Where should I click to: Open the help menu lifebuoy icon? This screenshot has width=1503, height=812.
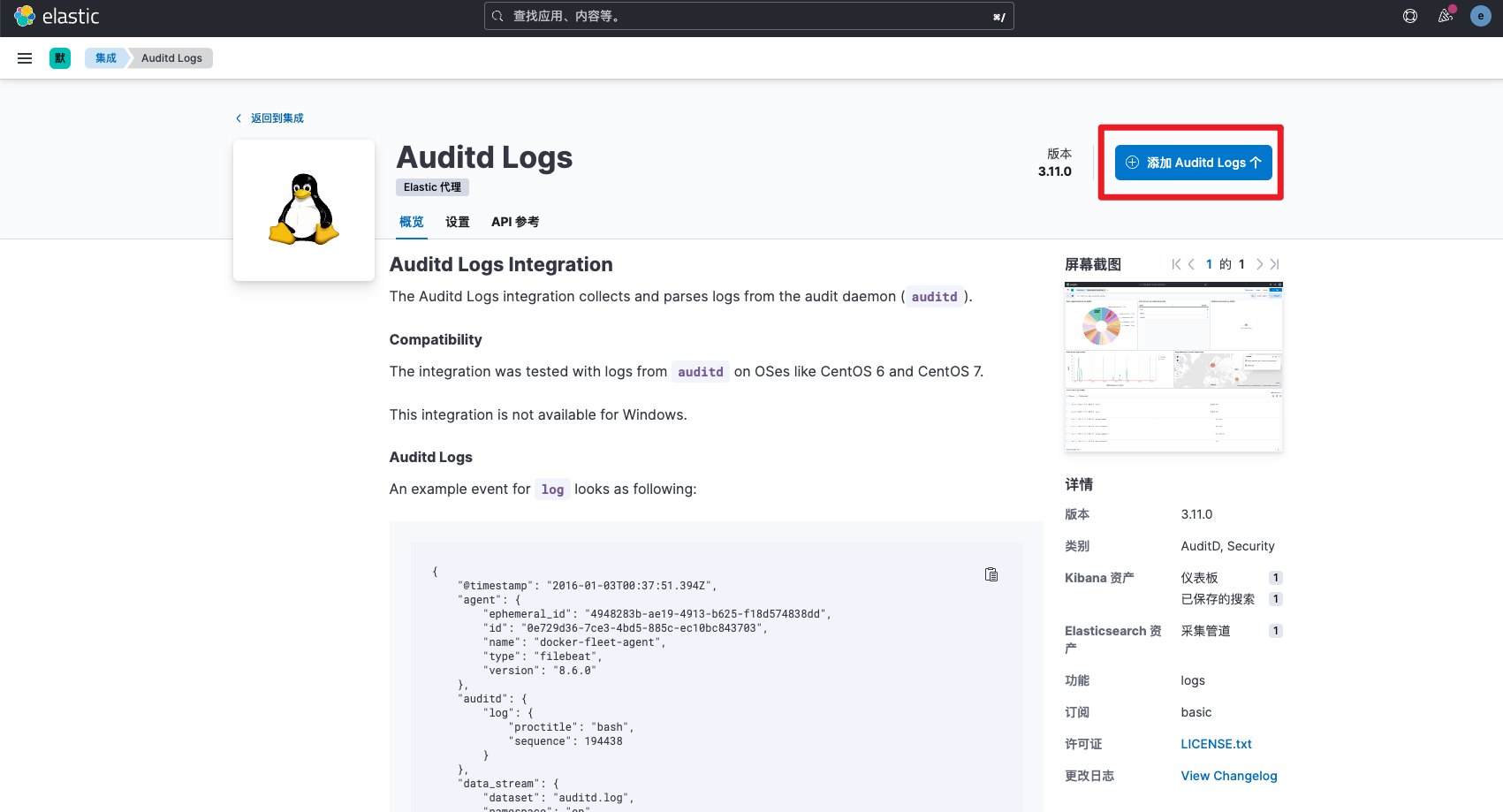pos(1410,16)
